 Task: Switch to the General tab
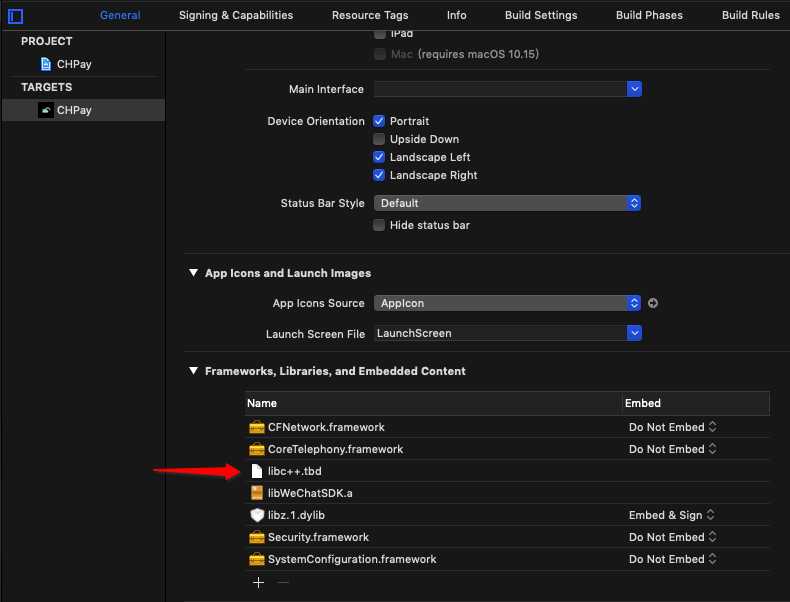(120, 16)
